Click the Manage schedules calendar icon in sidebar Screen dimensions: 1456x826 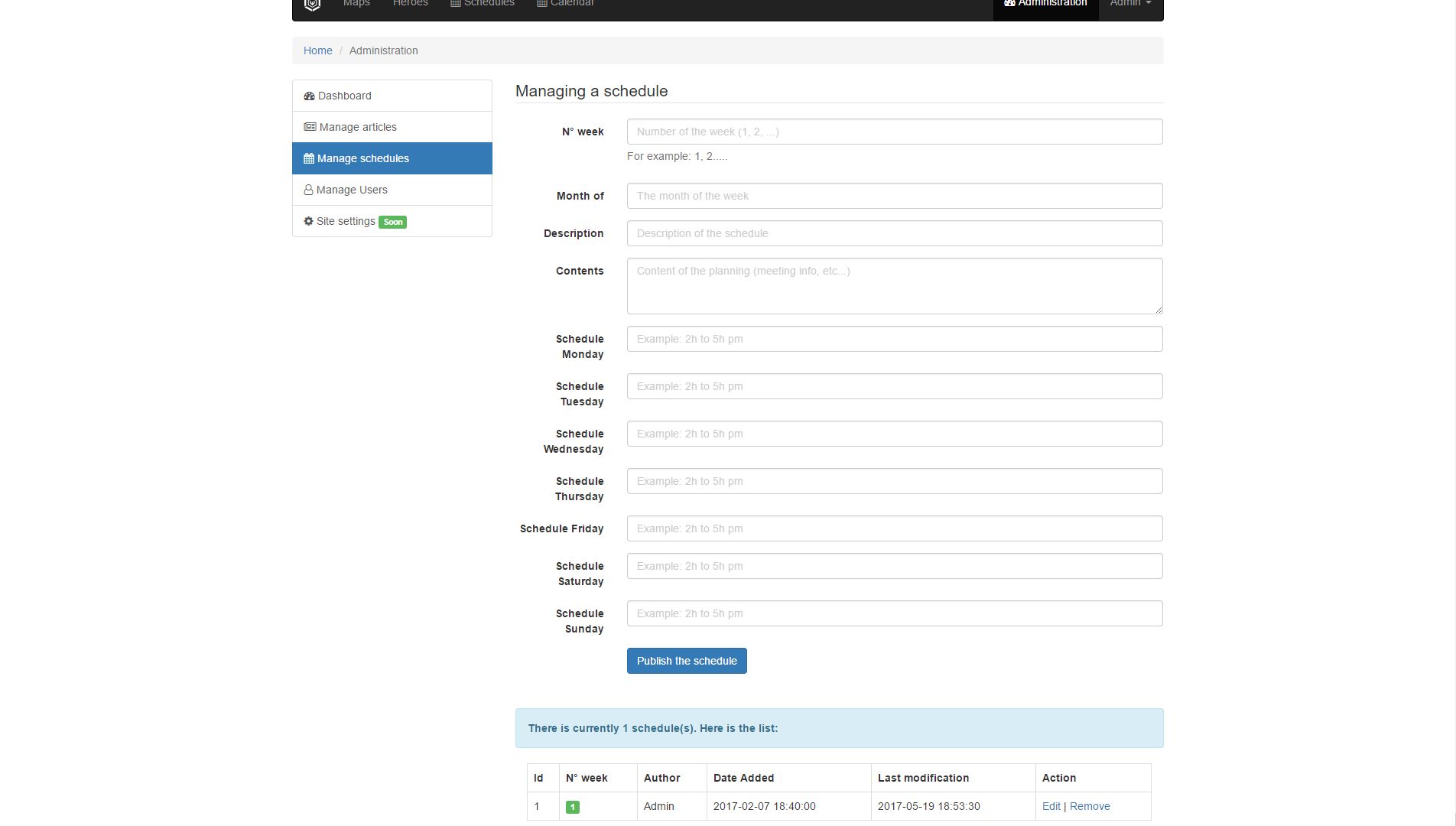coord(309,158)
